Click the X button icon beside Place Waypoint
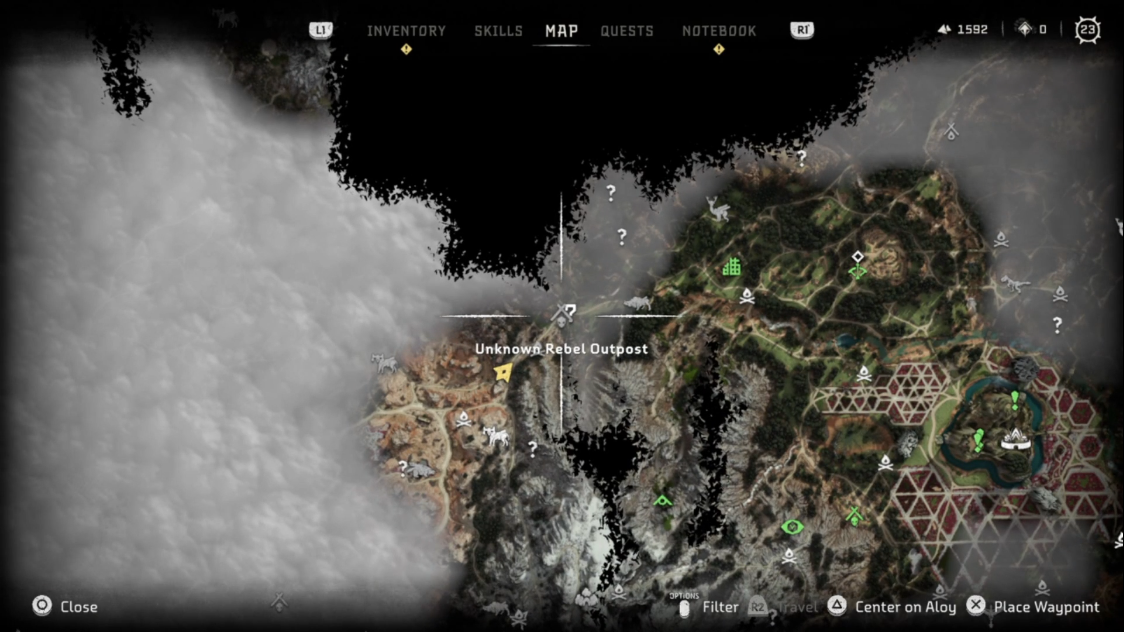Viewport: 1124px width, 632px height. [x=976, y=605]
